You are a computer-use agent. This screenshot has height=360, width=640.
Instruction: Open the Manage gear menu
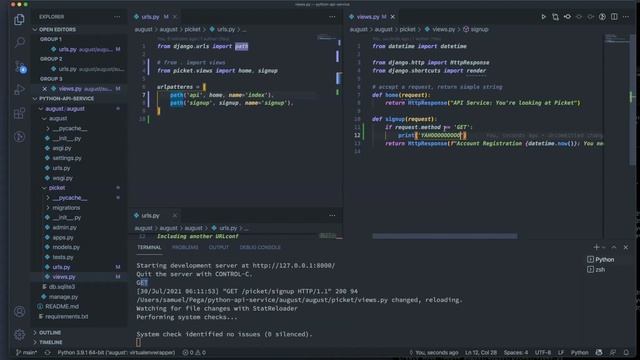click(19, 335)
